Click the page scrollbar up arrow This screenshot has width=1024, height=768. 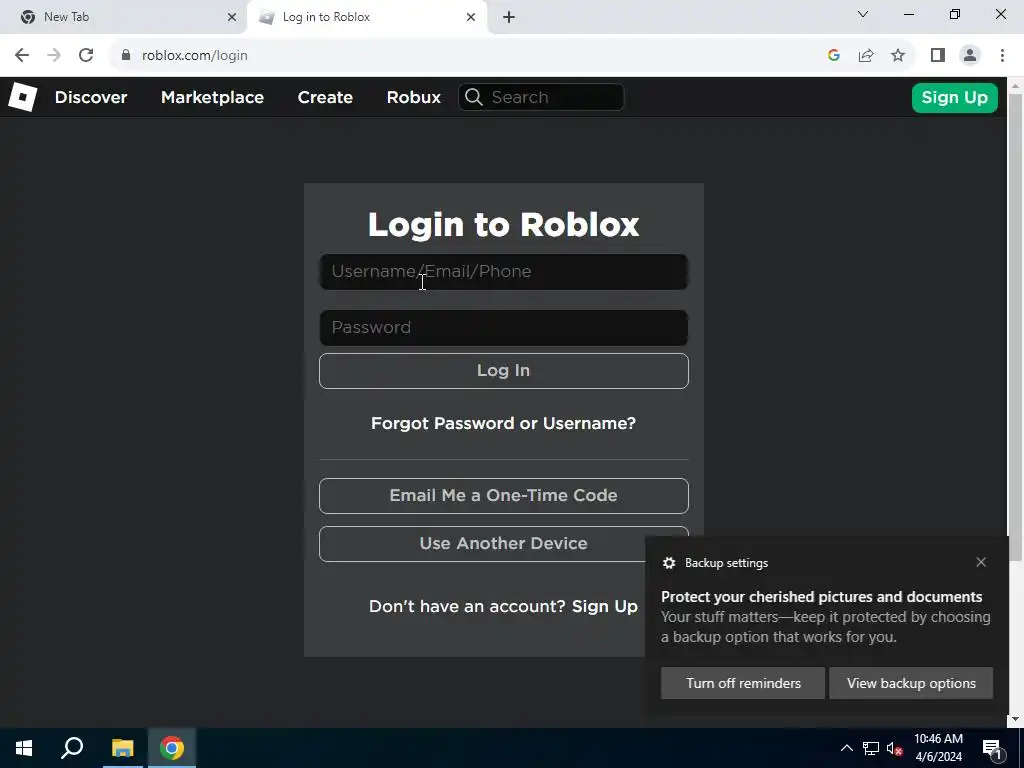(x=1016, y=85)
